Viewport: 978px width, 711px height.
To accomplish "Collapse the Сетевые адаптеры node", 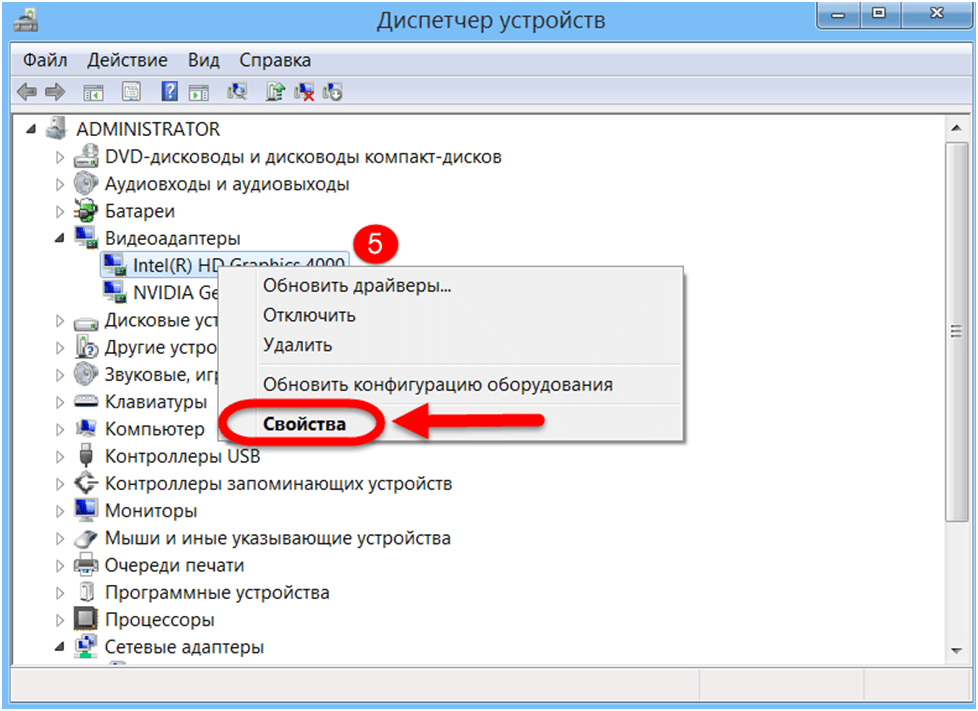I will pos(60,647).
